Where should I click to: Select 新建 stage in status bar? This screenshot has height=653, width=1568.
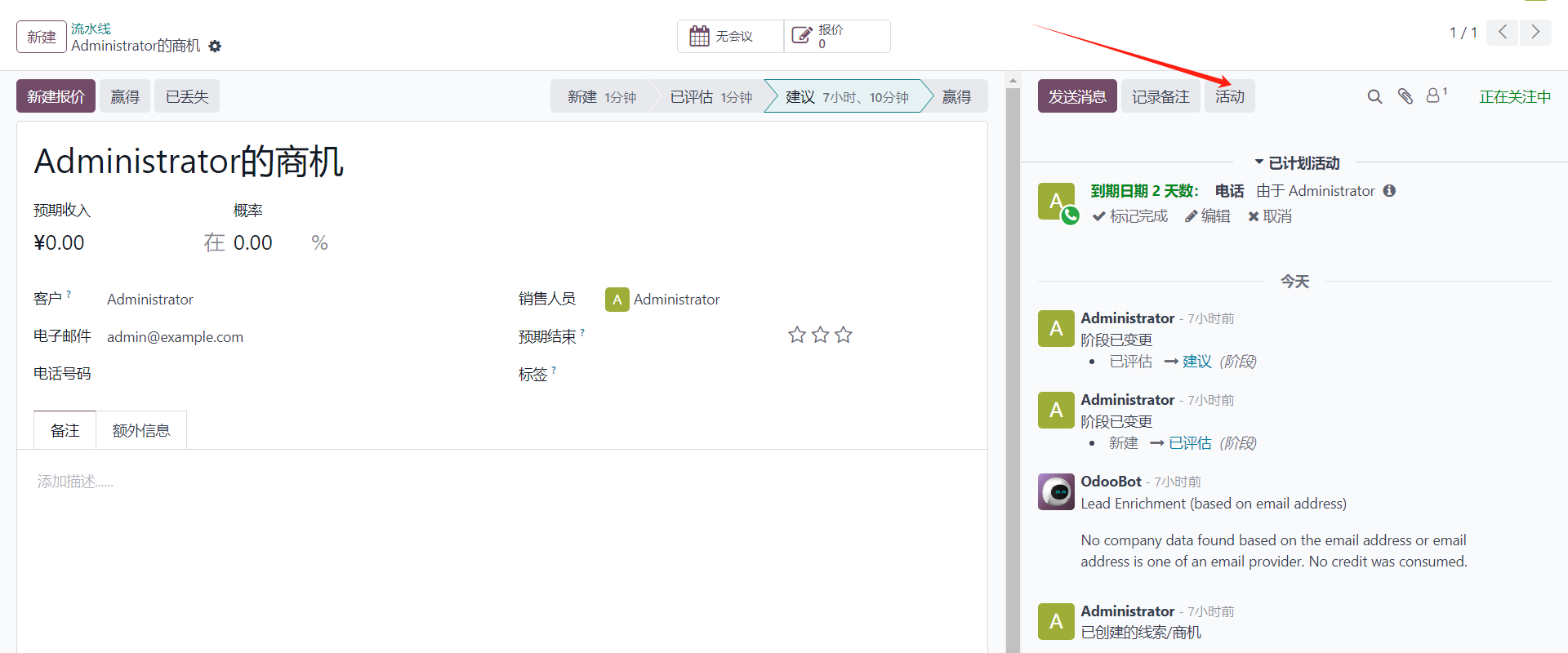600,96
